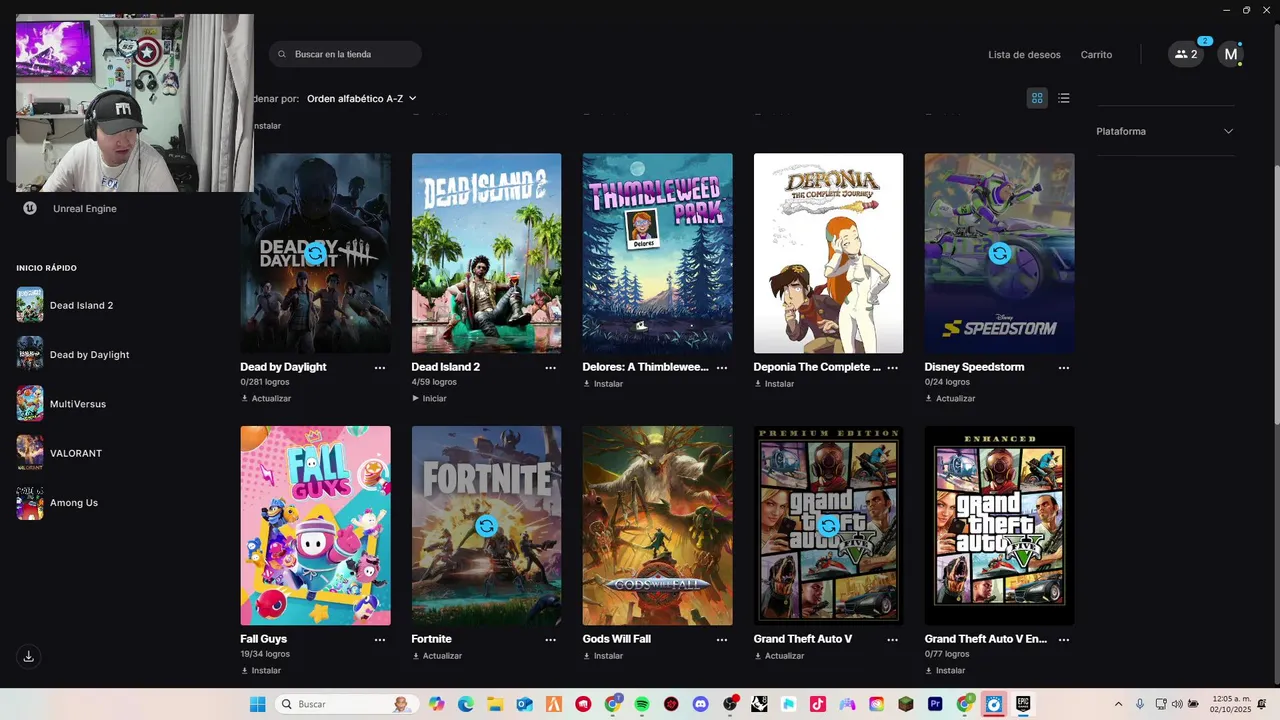Image resolution: width=1280 pixels, height=720 pixels.
Task: Switch library to list view
Action: (1064, 98)
